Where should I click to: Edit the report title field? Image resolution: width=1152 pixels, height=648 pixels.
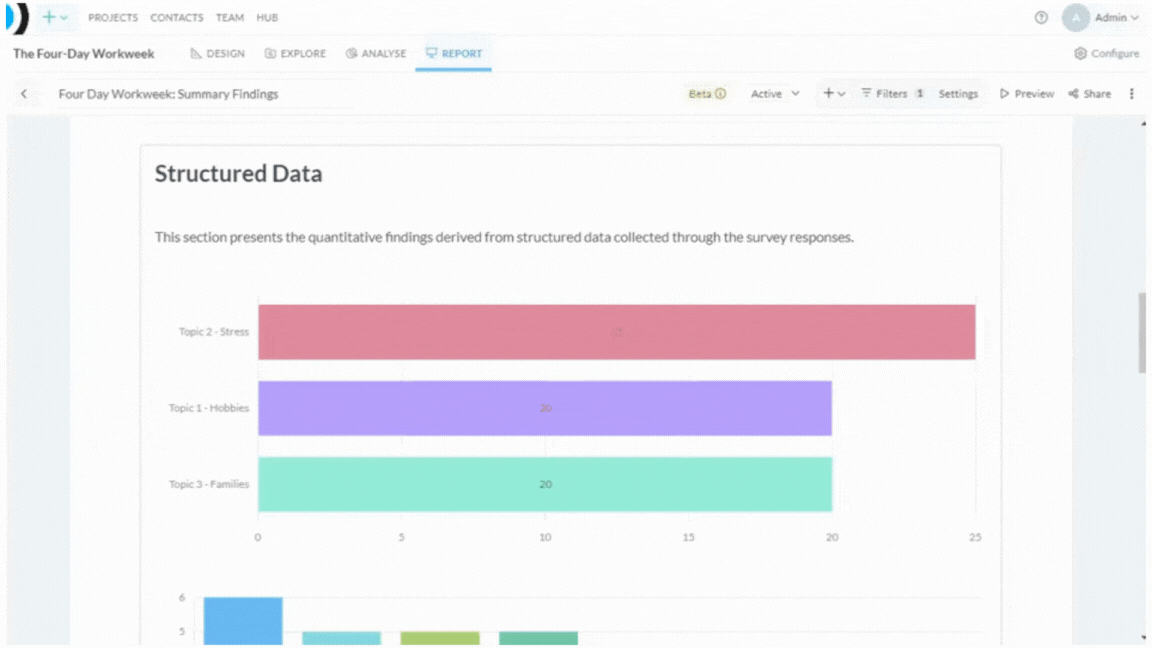tap(204, 94)
